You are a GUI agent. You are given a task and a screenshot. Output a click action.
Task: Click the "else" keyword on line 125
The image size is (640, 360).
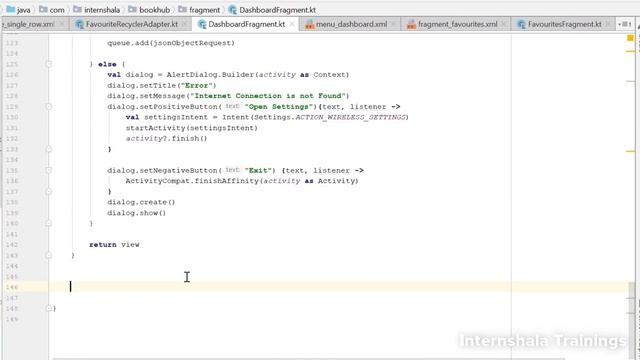click(x=107, y=64)
